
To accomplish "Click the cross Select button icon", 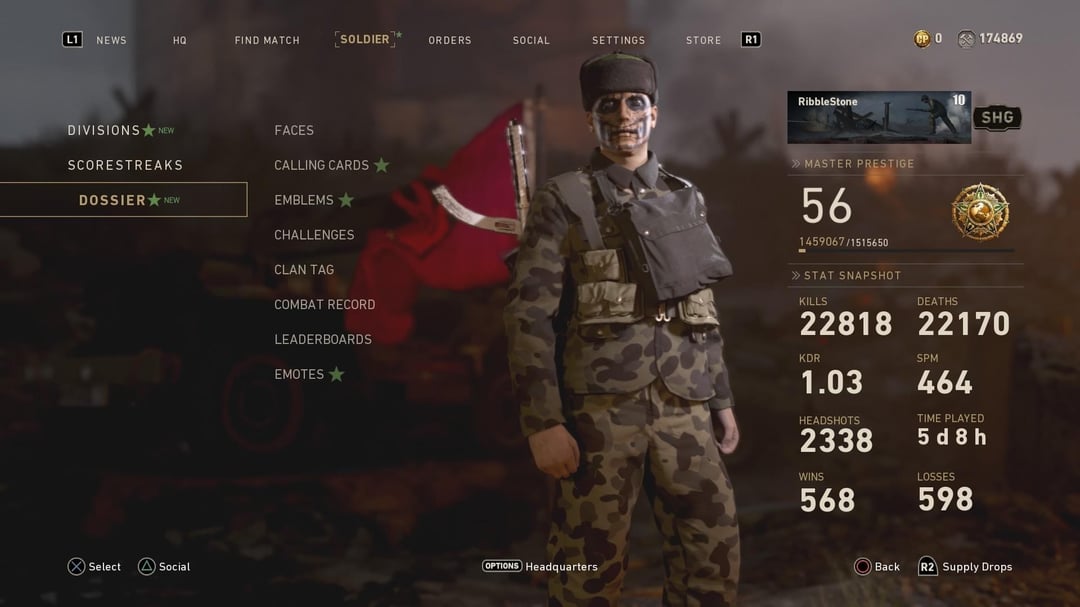I will 76,566.
